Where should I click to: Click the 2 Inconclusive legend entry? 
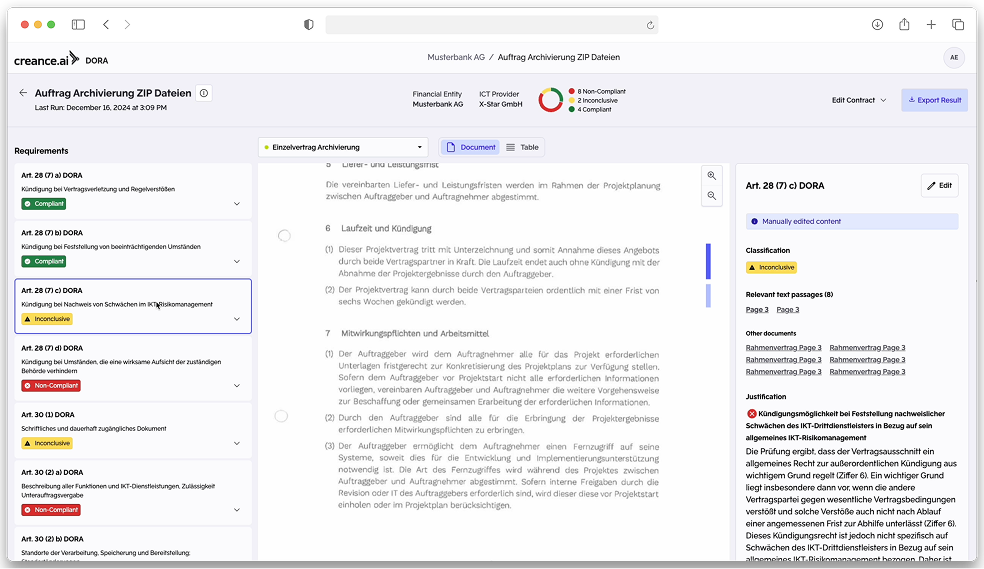[593, 100]
